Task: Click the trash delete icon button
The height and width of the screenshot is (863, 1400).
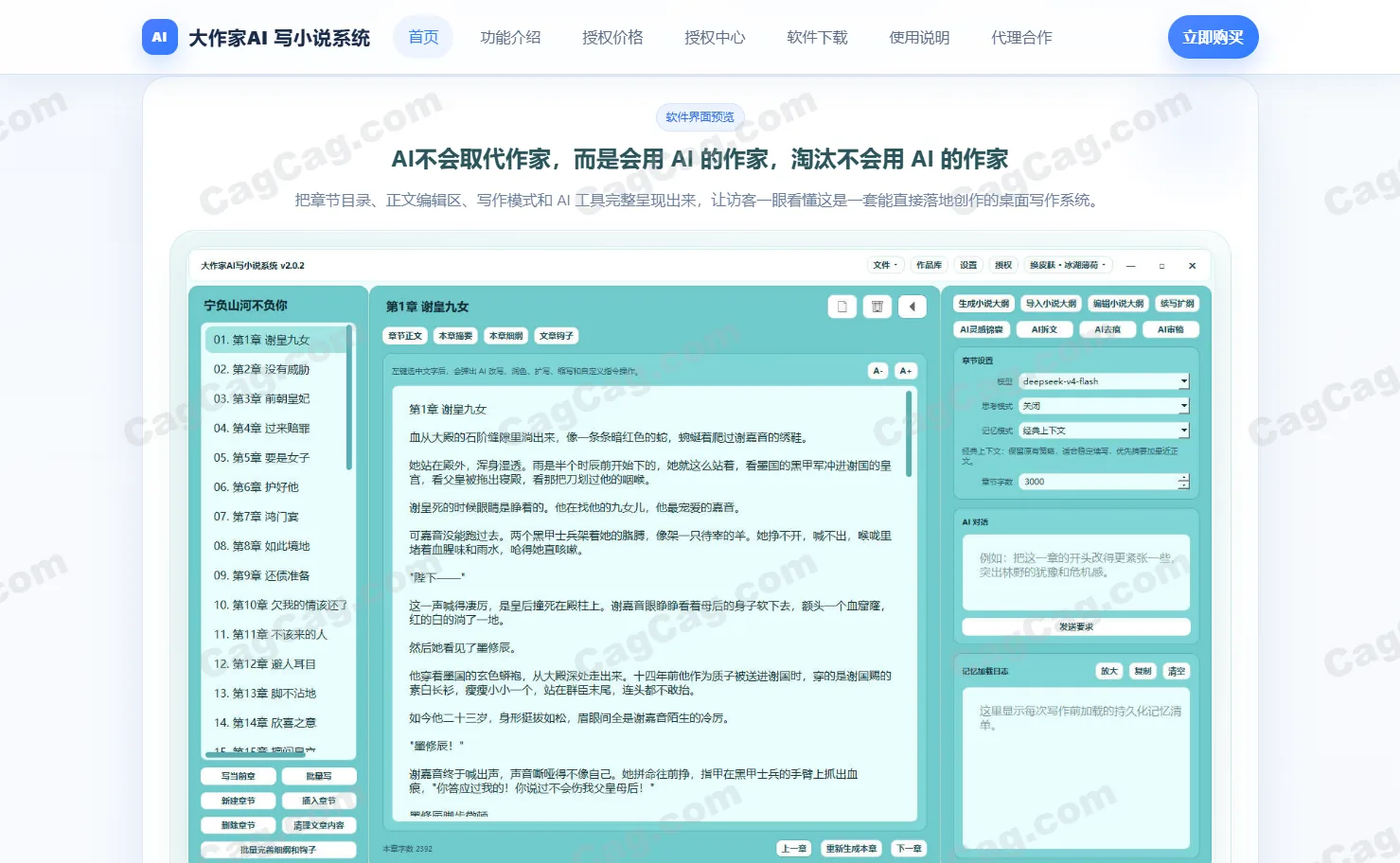Action: 877,307
